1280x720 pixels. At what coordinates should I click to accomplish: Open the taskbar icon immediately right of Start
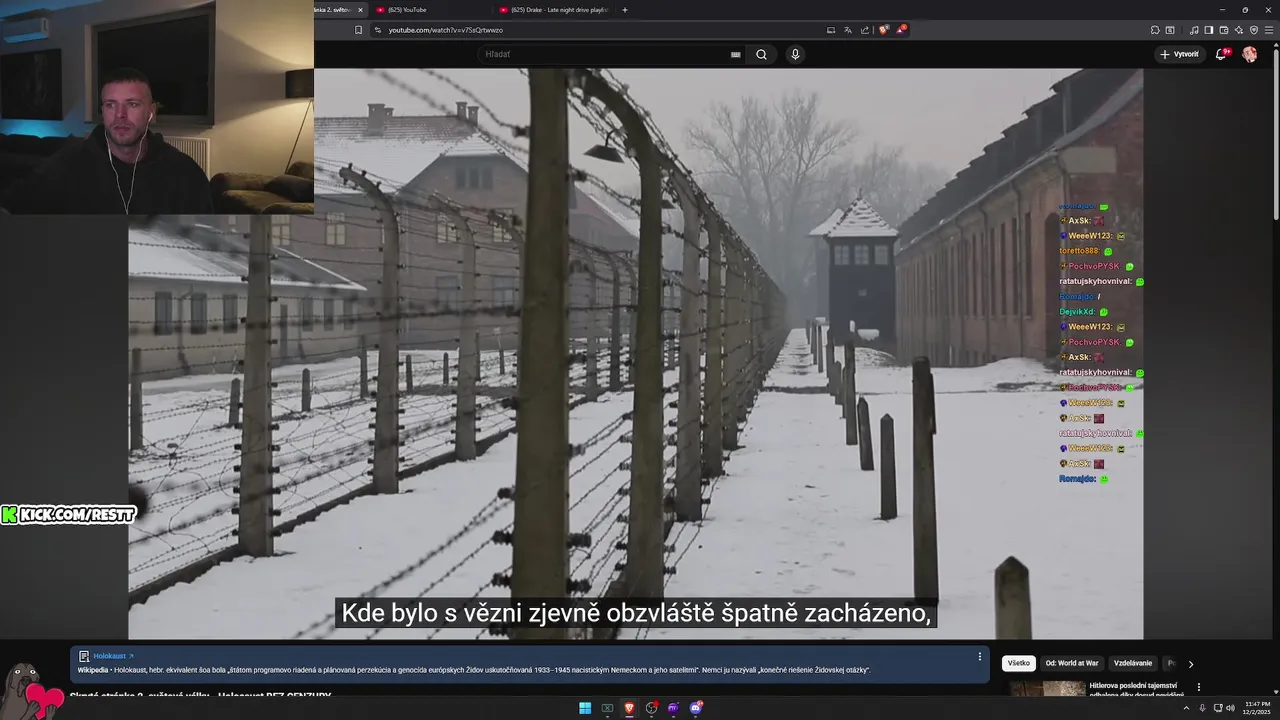[x=607, y=708]
